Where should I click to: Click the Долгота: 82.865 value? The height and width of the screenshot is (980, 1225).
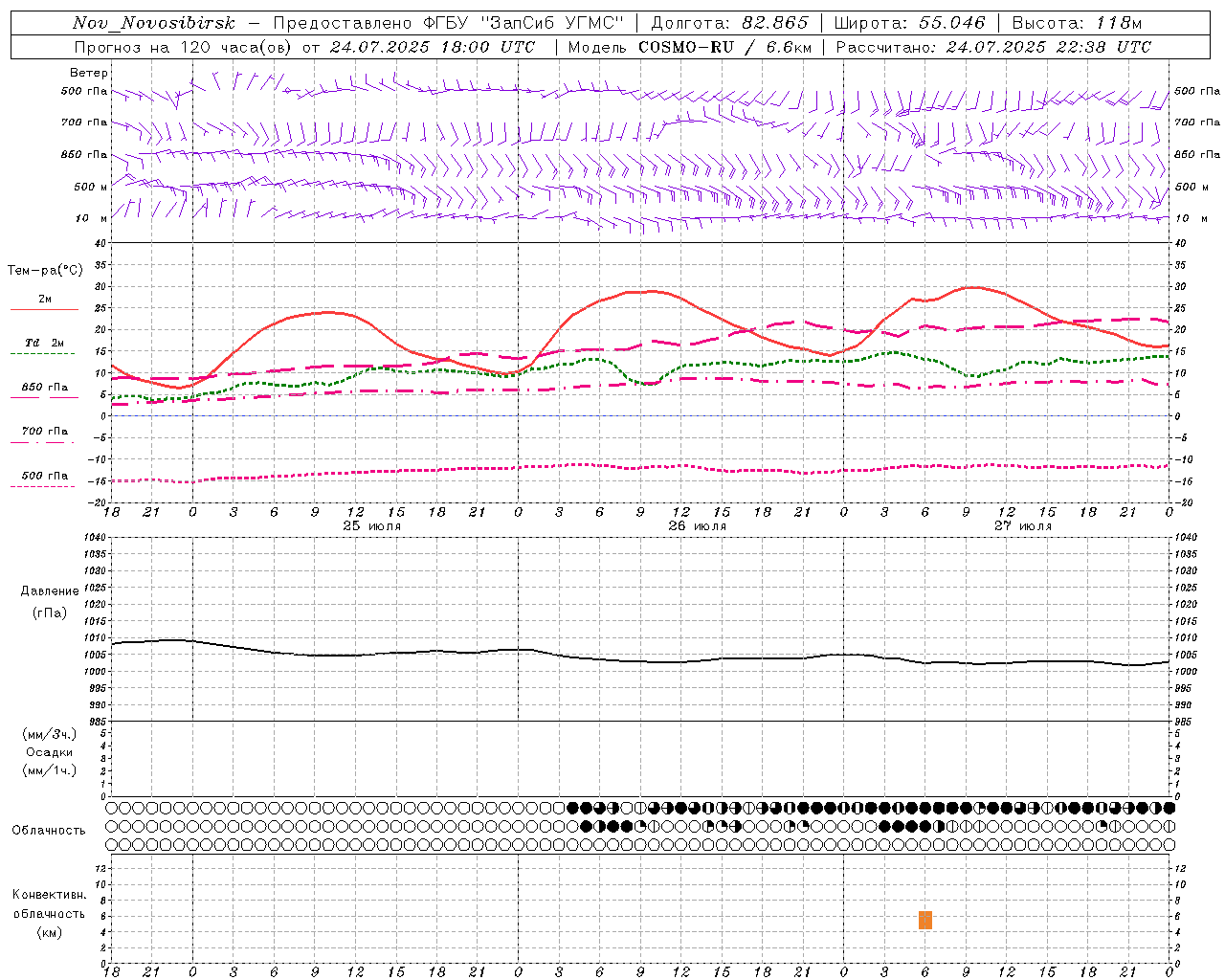click(x=729, y=23)
